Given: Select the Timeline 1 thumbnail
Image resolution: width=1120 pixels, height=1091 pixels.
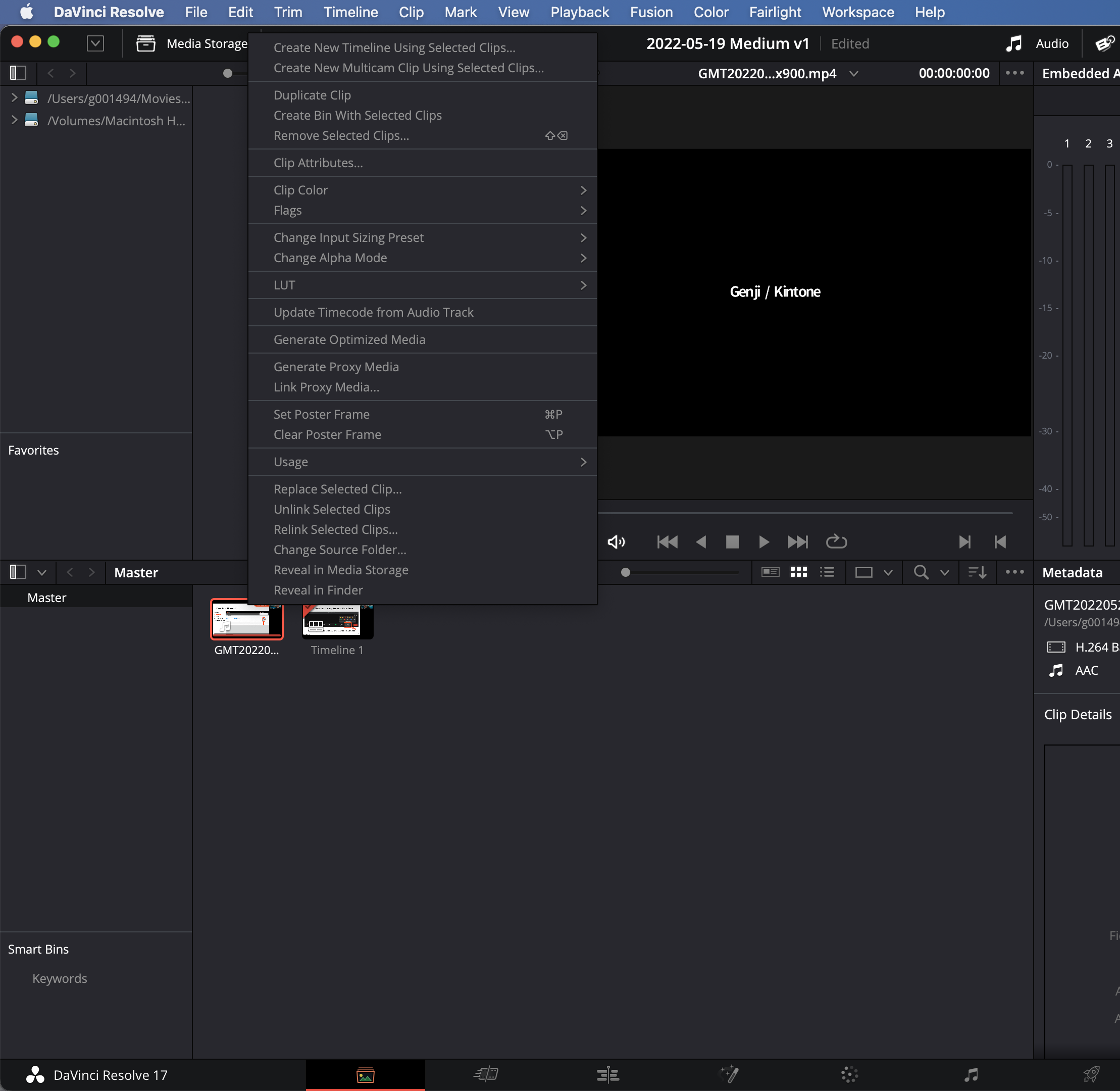Looking at the screenshot, I should 337,622.
